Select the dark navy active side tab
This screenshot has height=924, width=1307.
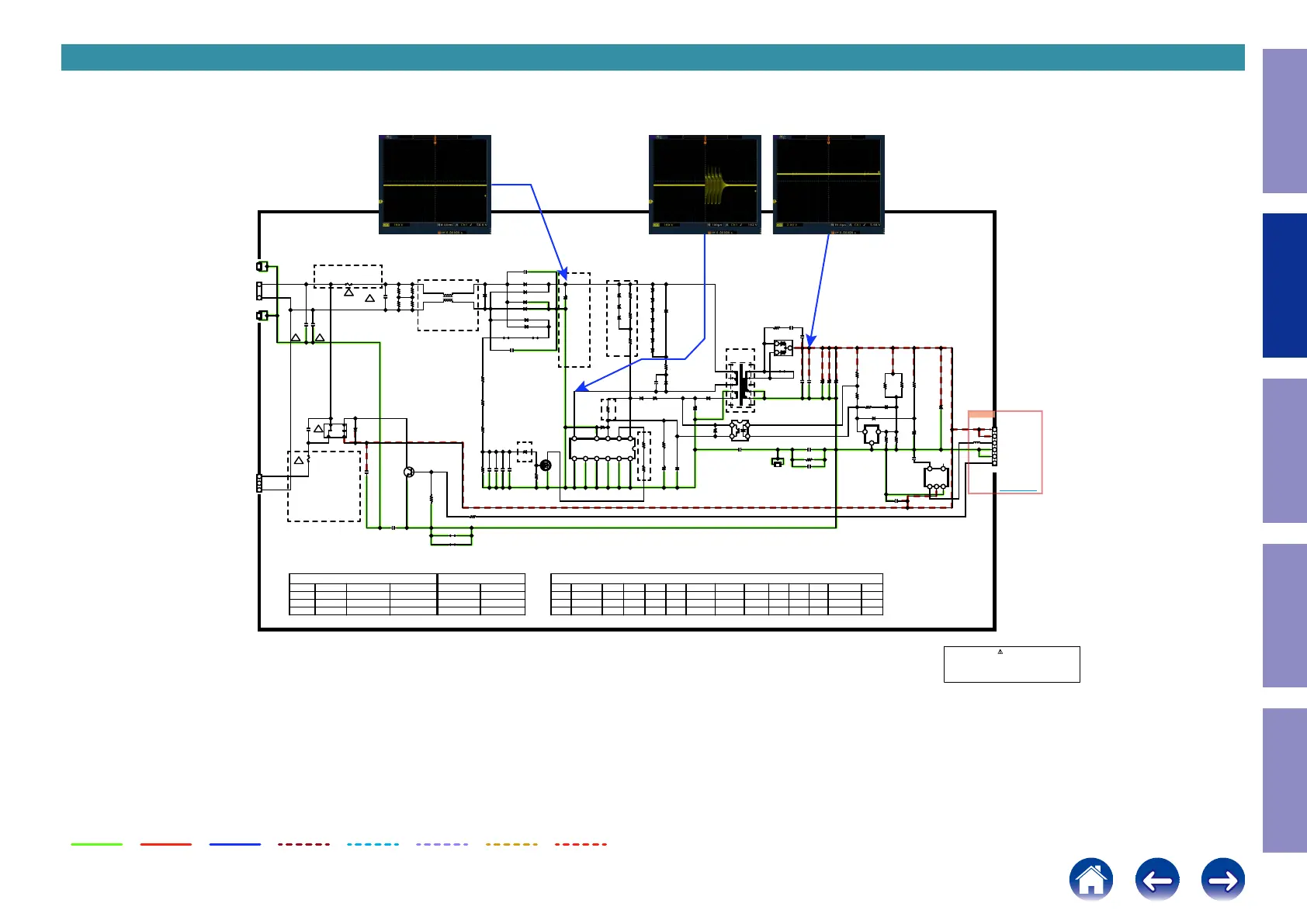1284,286
